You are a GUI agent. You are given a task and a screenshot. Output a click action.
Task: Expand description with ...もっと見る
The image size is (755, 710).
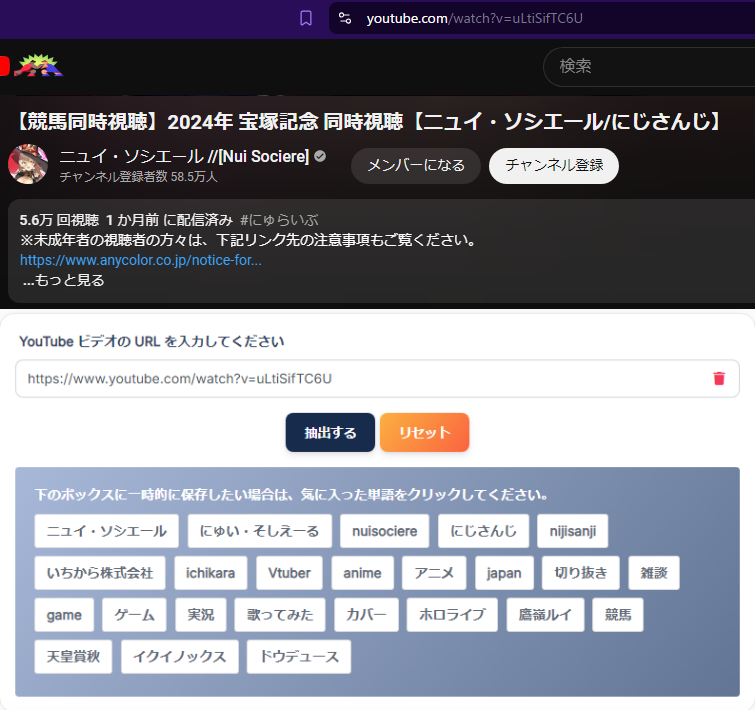click(x=63, y=280)
